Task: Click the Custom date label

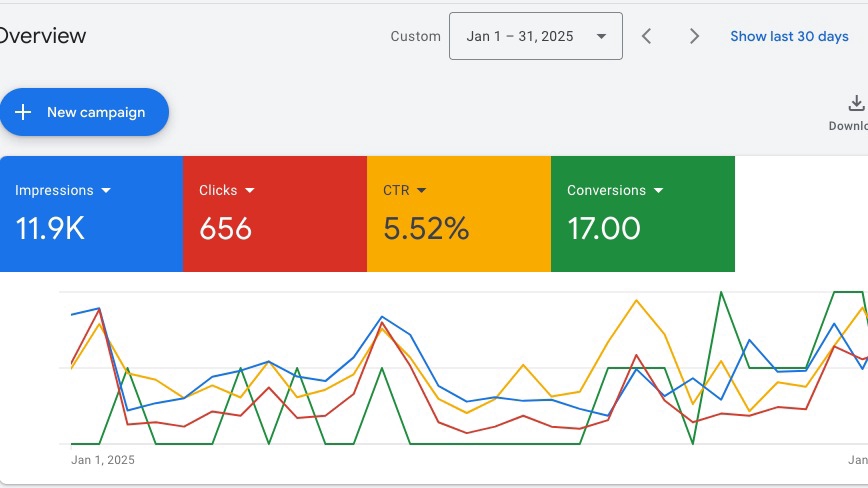Action: pyautogui.click(x=415, y=36)
